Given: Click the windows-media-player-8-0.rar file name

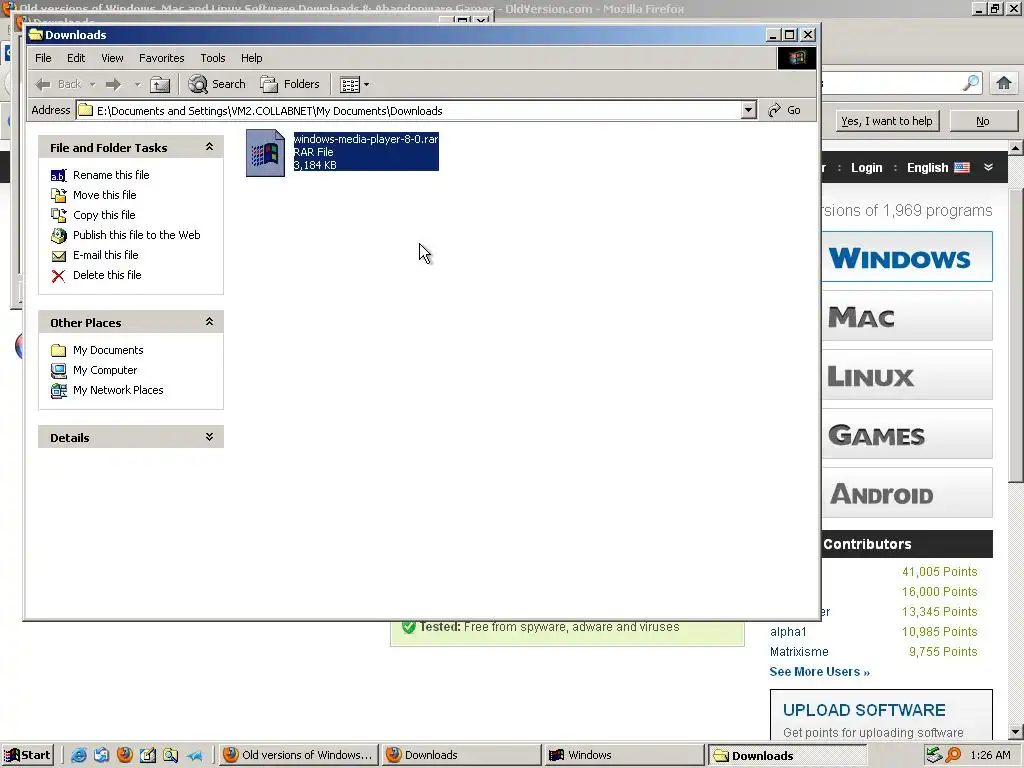Looking at the screenshot, I should [x=366, y=139].
